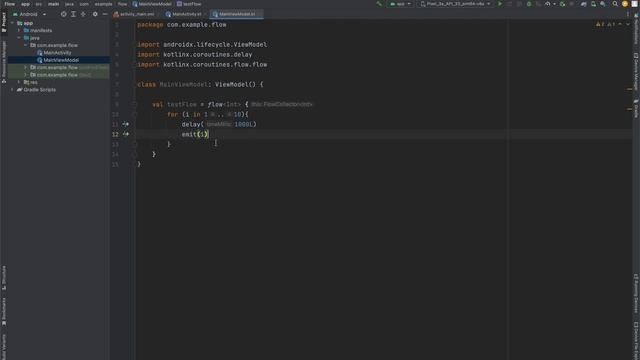This screenshot has height=360, width=640.
Task: Click 'import kotlinx.coroutines.delay' line
Action: pyautogui.click(x=195, y=54)
